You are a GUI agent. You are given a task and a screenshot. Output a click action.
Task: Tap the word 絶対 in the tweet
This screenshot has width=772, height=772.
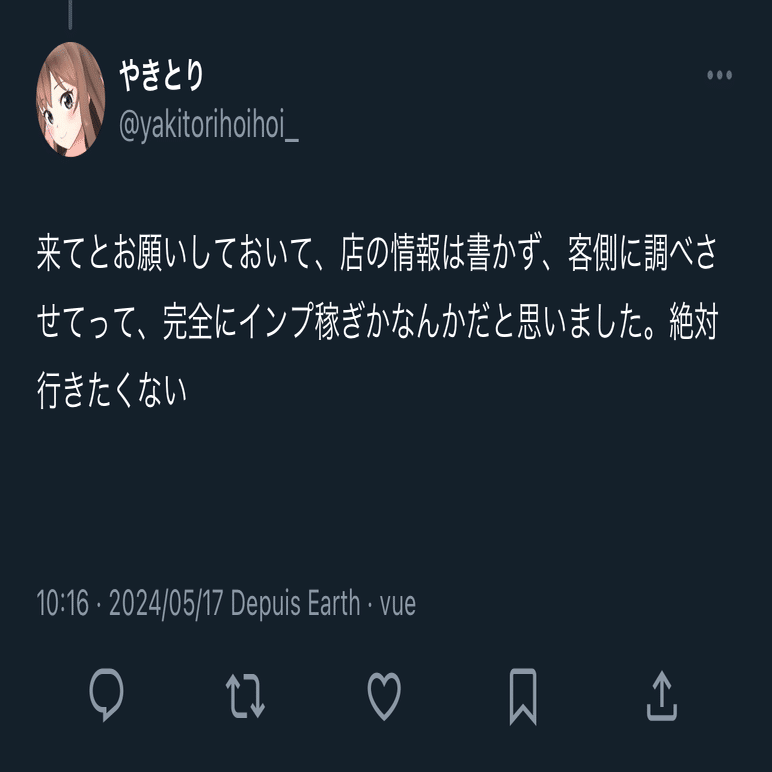(694, 322)
